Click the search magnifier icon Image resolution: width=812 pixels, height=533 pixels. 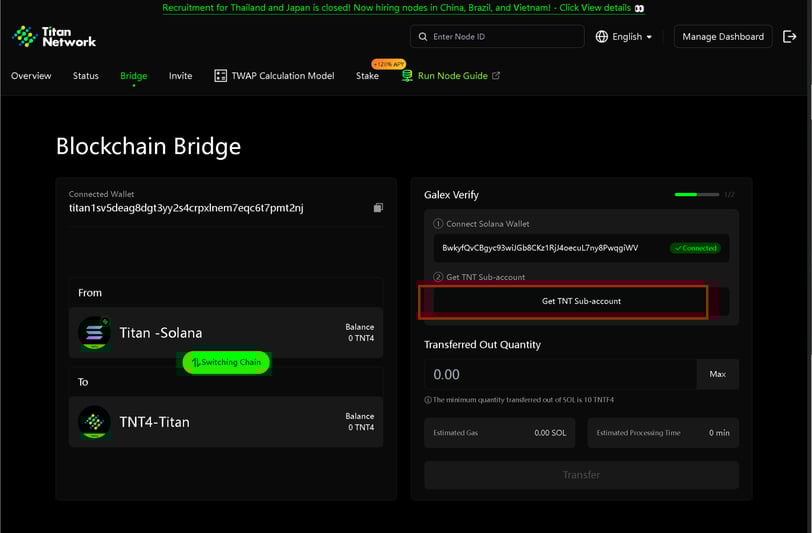(x=423, y=37)
